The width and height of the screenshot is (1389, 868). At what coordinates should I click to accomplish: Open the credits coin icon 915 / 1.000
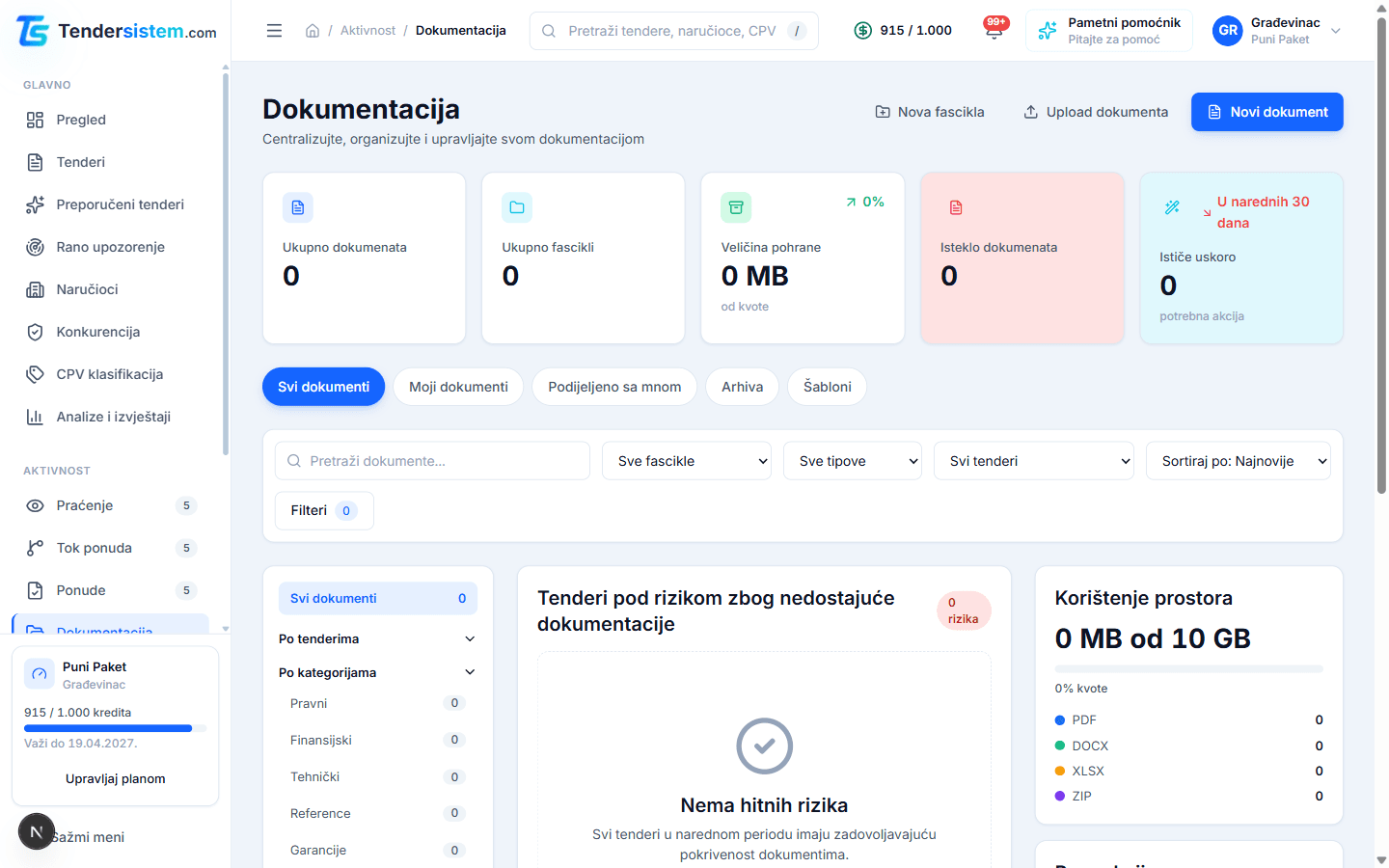[863, 31]
